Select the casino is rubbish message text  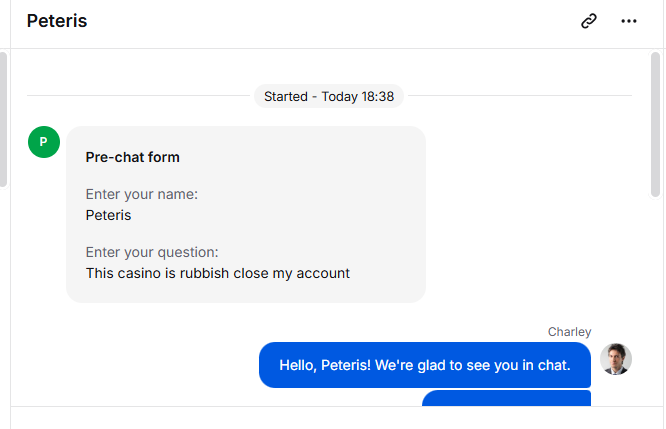(x=218, y=273)
